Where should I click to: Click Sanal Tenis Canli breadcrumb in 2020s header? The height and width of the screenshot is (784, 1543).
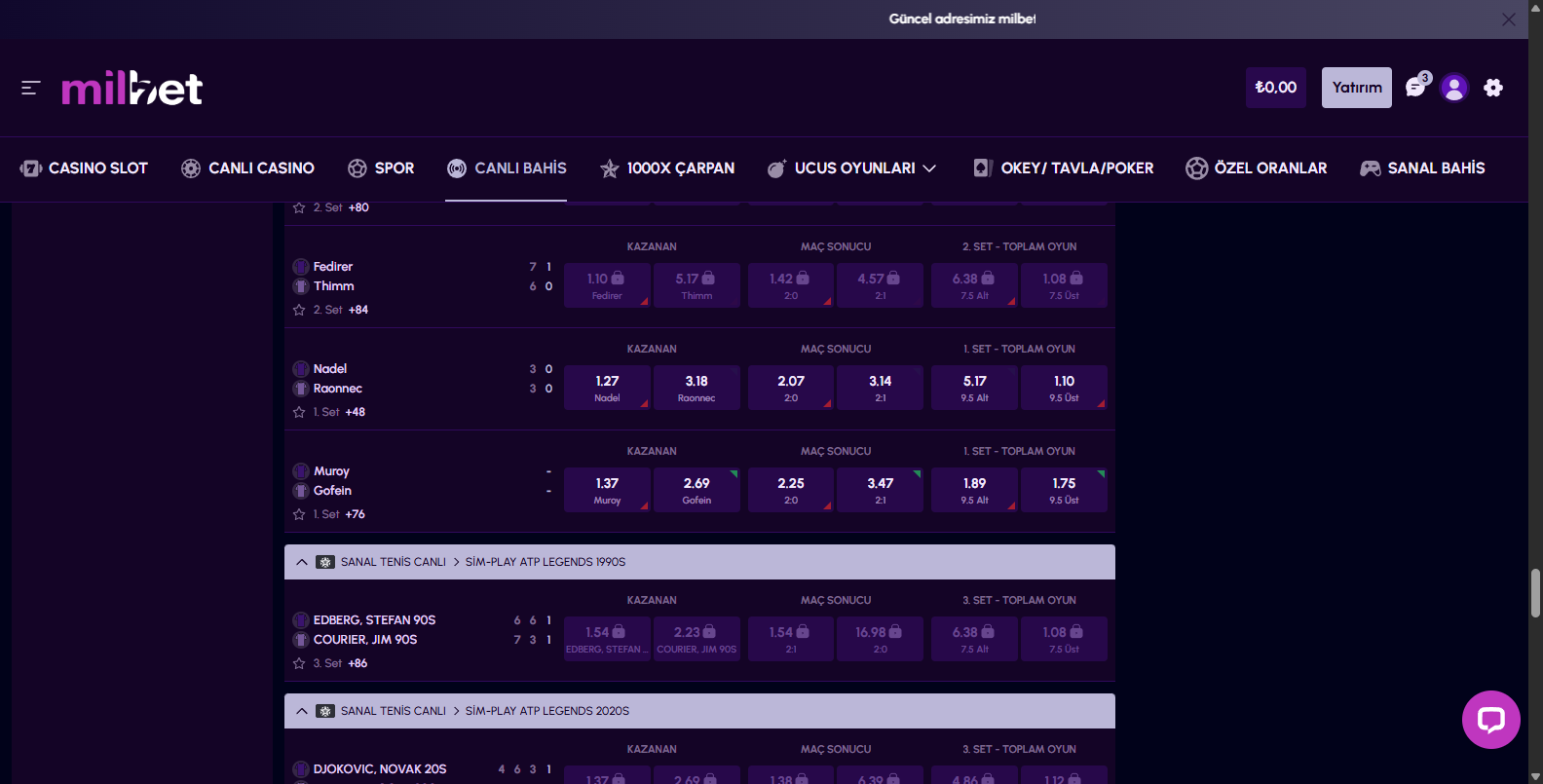(x=394, y=711)
